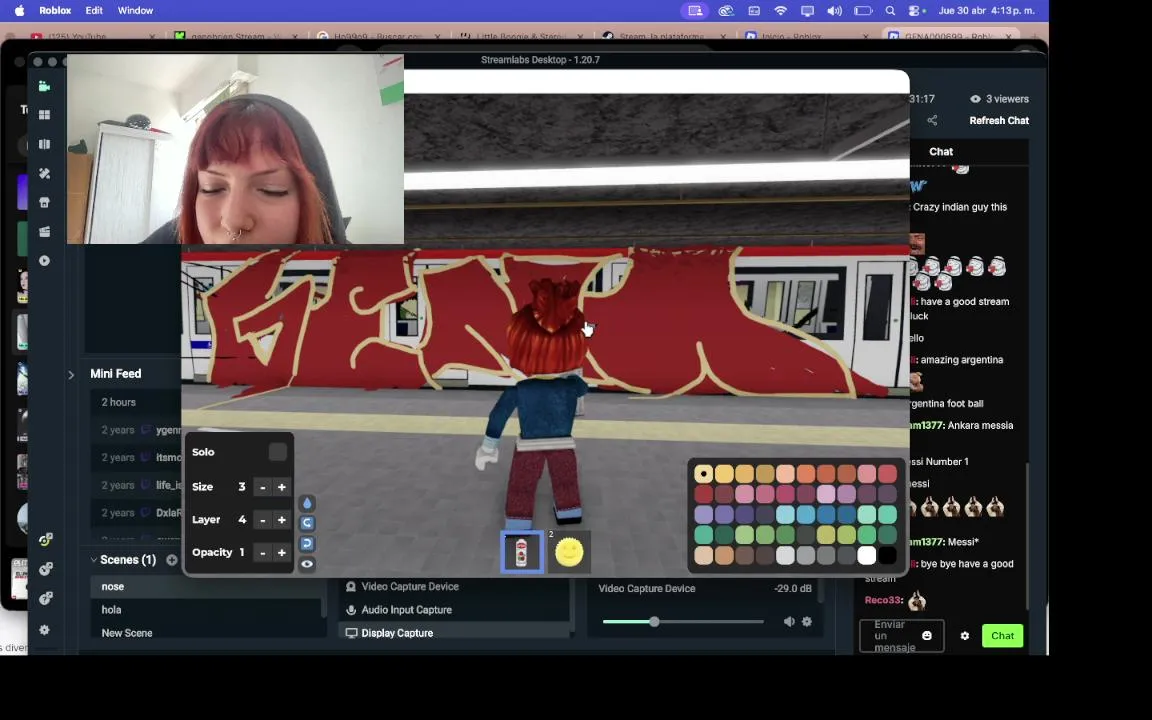Click the 3 viewers count text

pyautogui.click(x=1007, y=99)
